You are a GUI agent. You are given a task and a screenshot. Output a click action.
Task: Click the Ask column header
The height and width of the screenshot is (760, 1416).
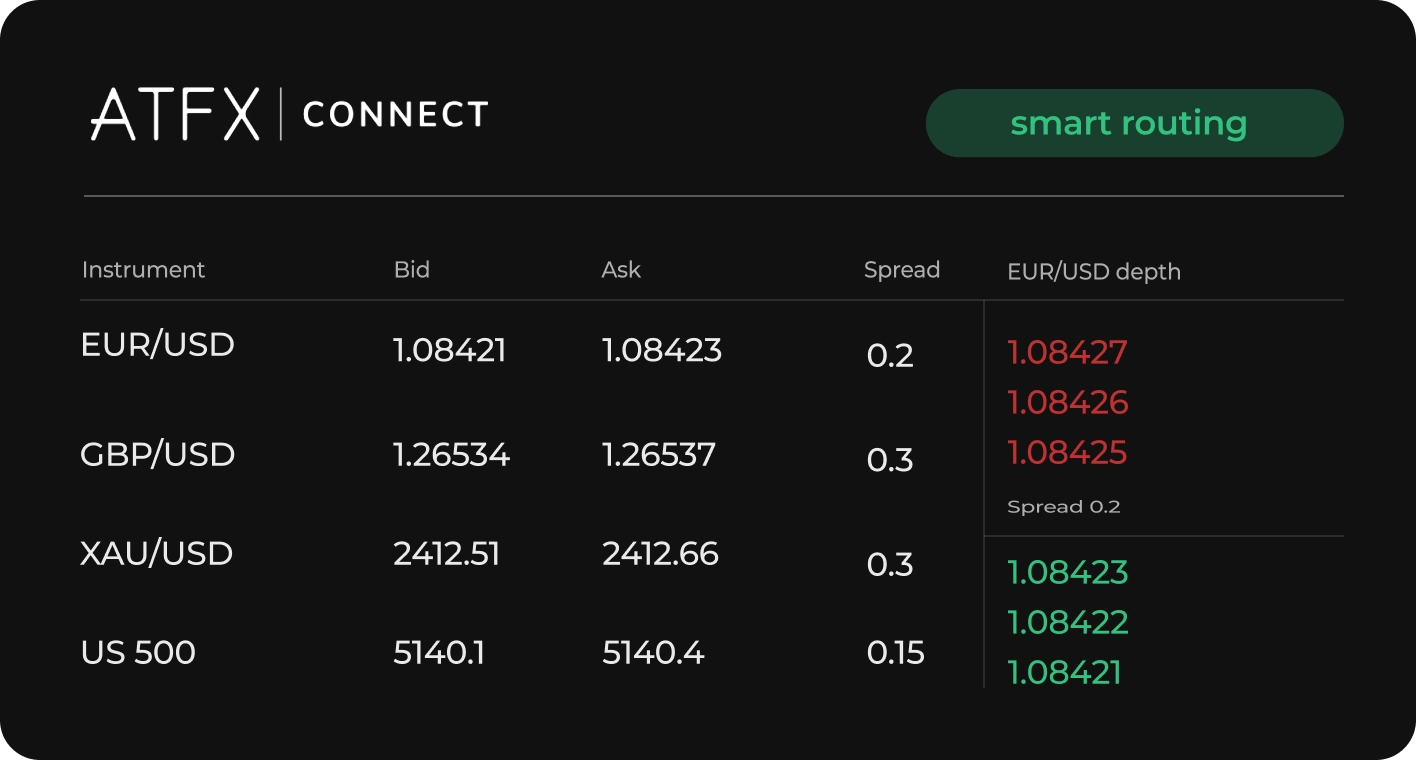(621, 270)
